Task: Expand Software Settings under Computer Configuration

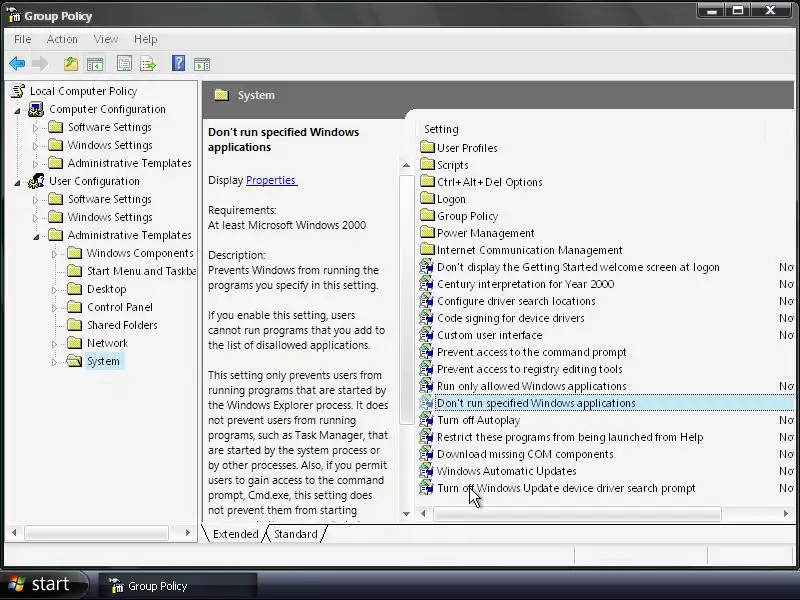Action: 35,128
